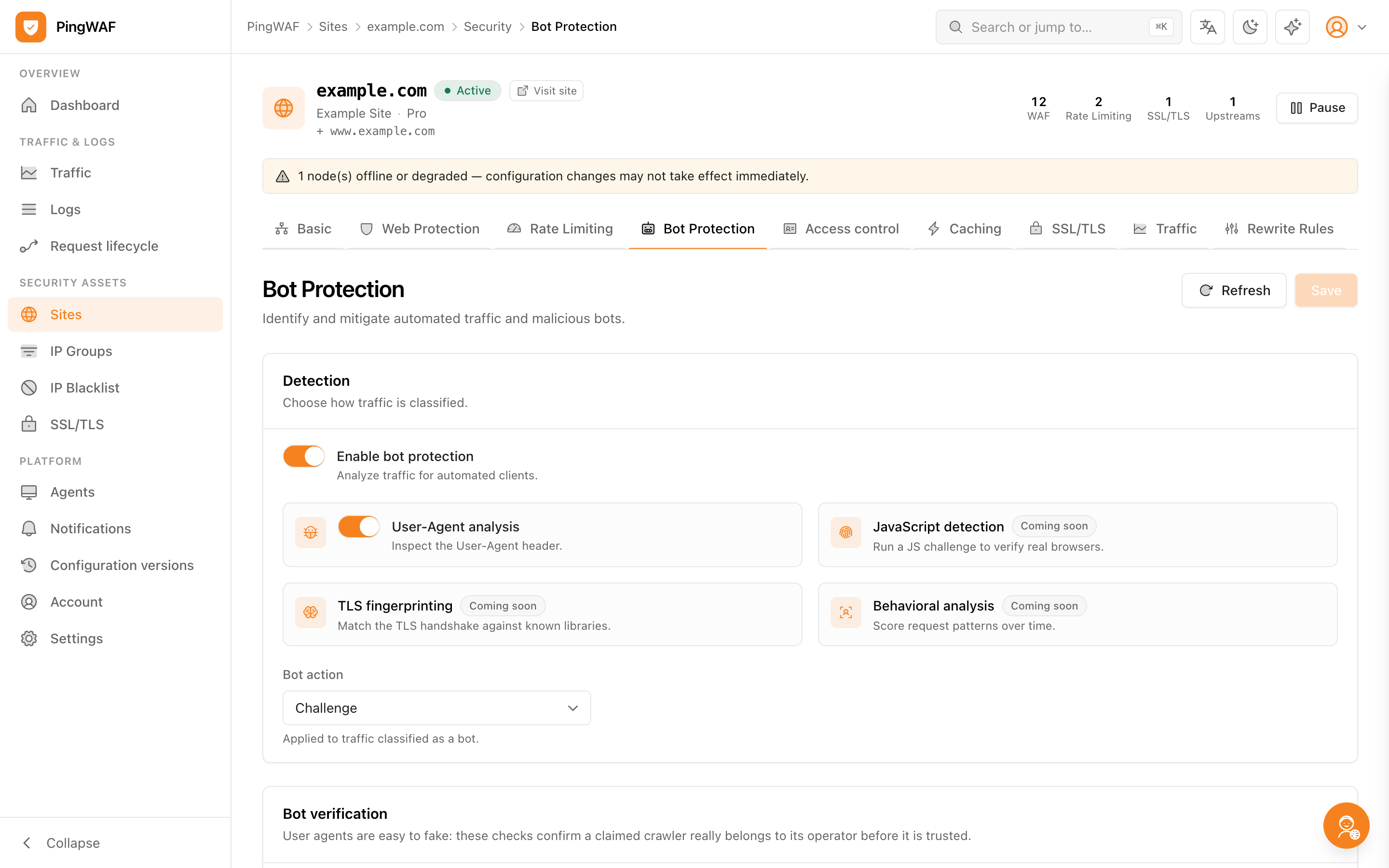Click the www.example.com alias text
This screenshot has width=1389, height=868.
(382, 132)
